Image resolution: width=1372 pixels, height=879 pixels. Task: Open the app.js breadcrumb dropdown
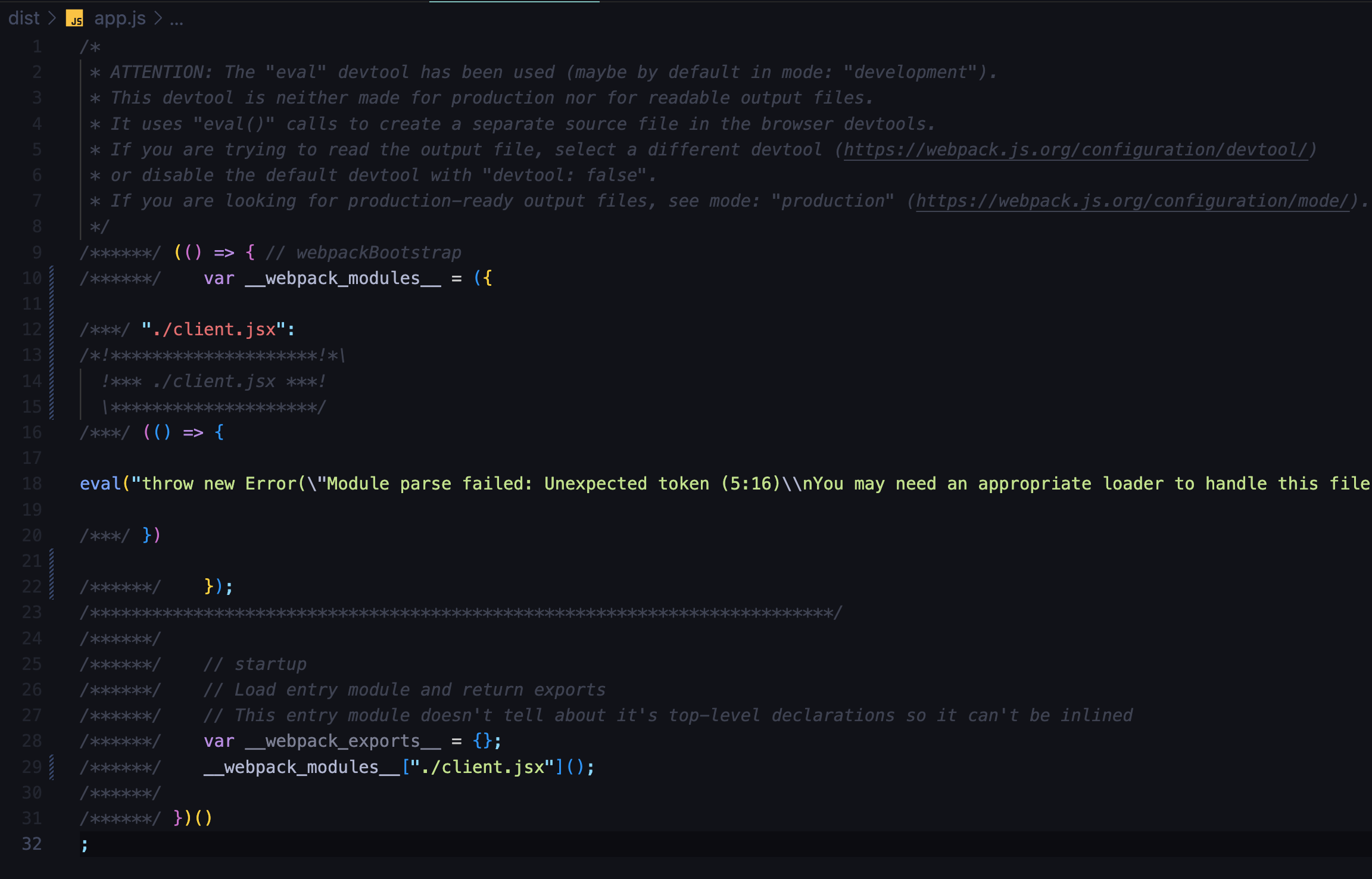pos(120,18)
